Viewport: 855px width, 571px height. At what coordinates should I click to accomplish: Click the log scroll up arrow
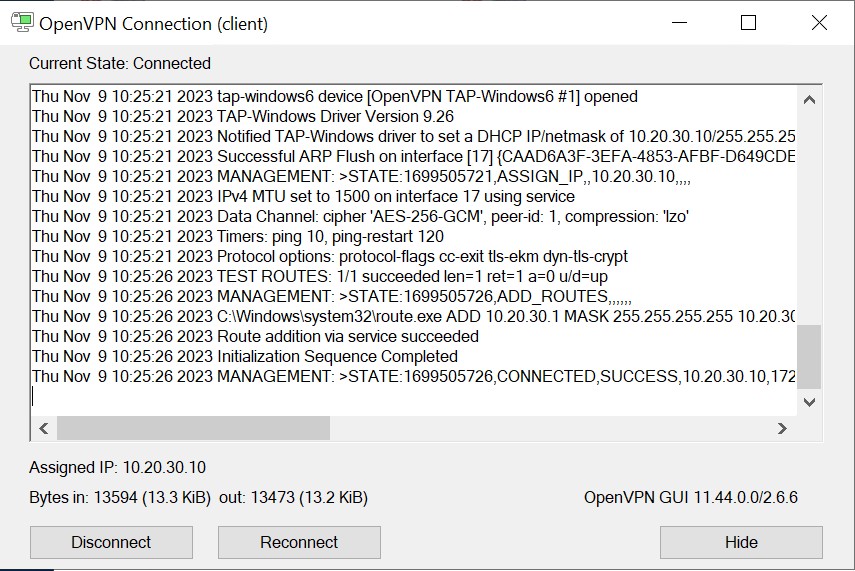[809, 100]
